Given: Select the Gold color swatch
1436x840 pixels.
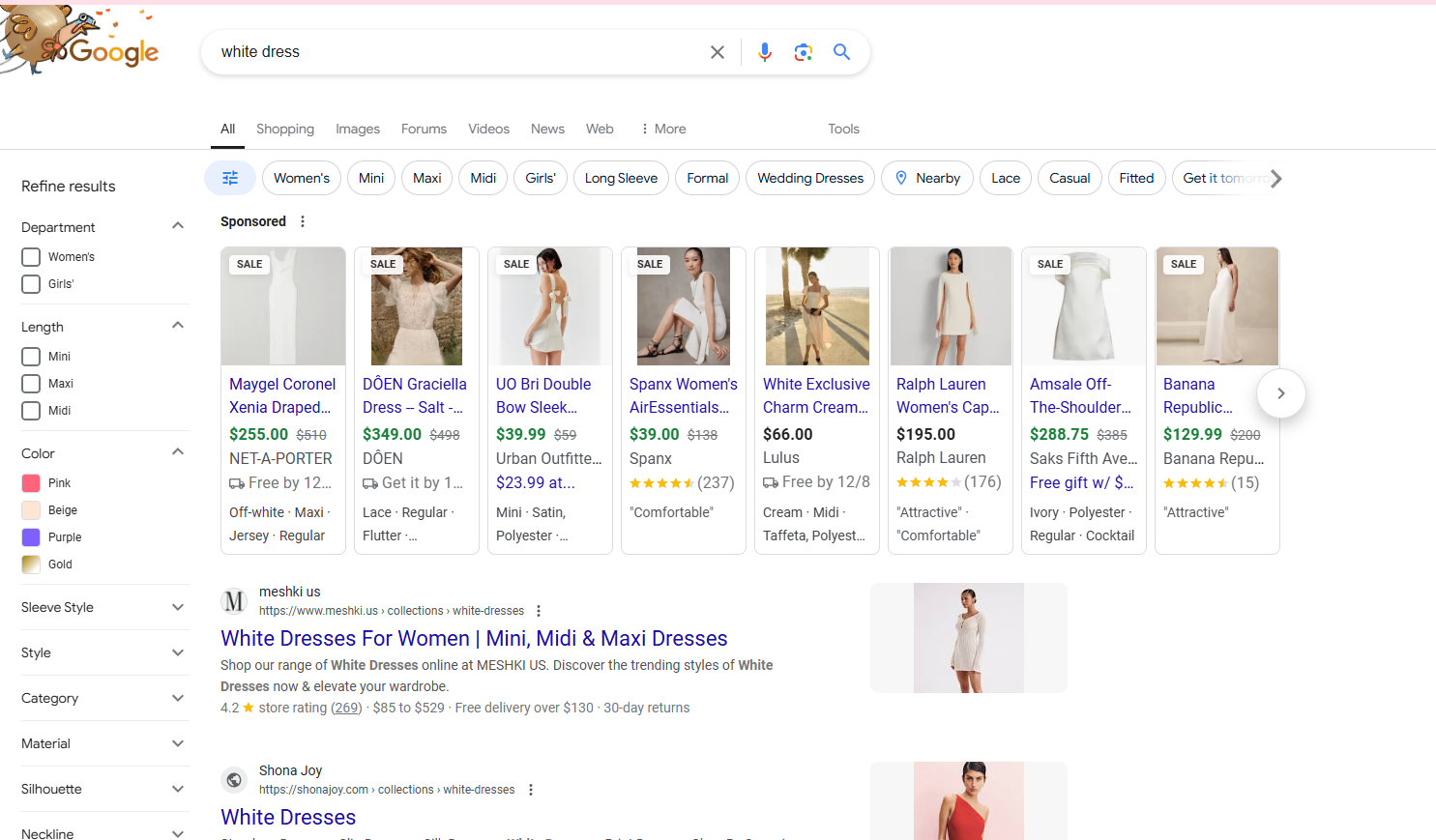Looking at the screenshot, I should pyautogui.click(x=31, y=565).
